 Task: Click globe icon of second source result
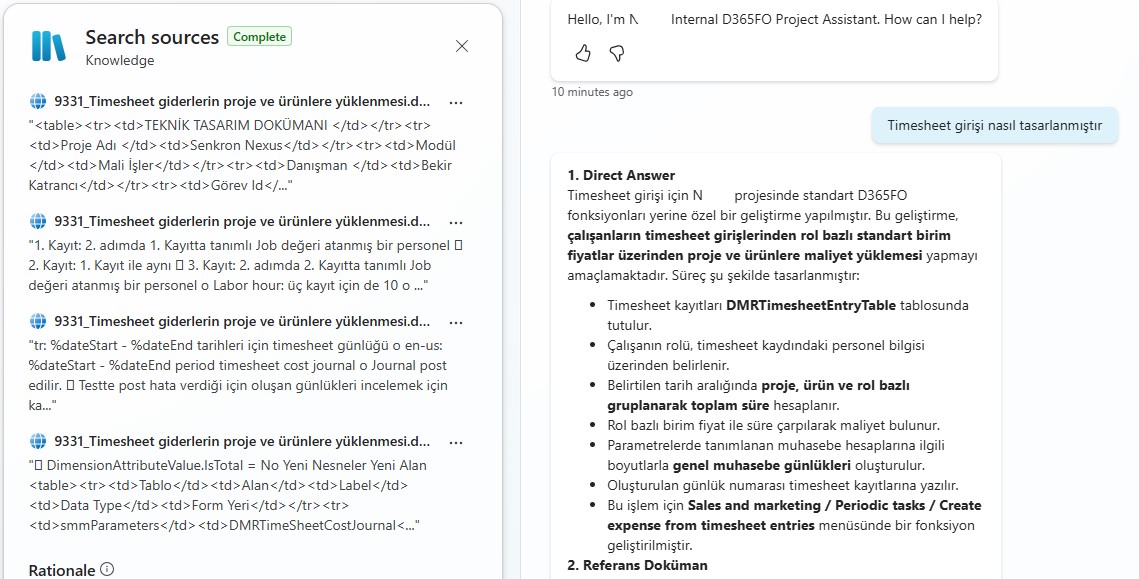pyautogui.click(x=38, y=221)
